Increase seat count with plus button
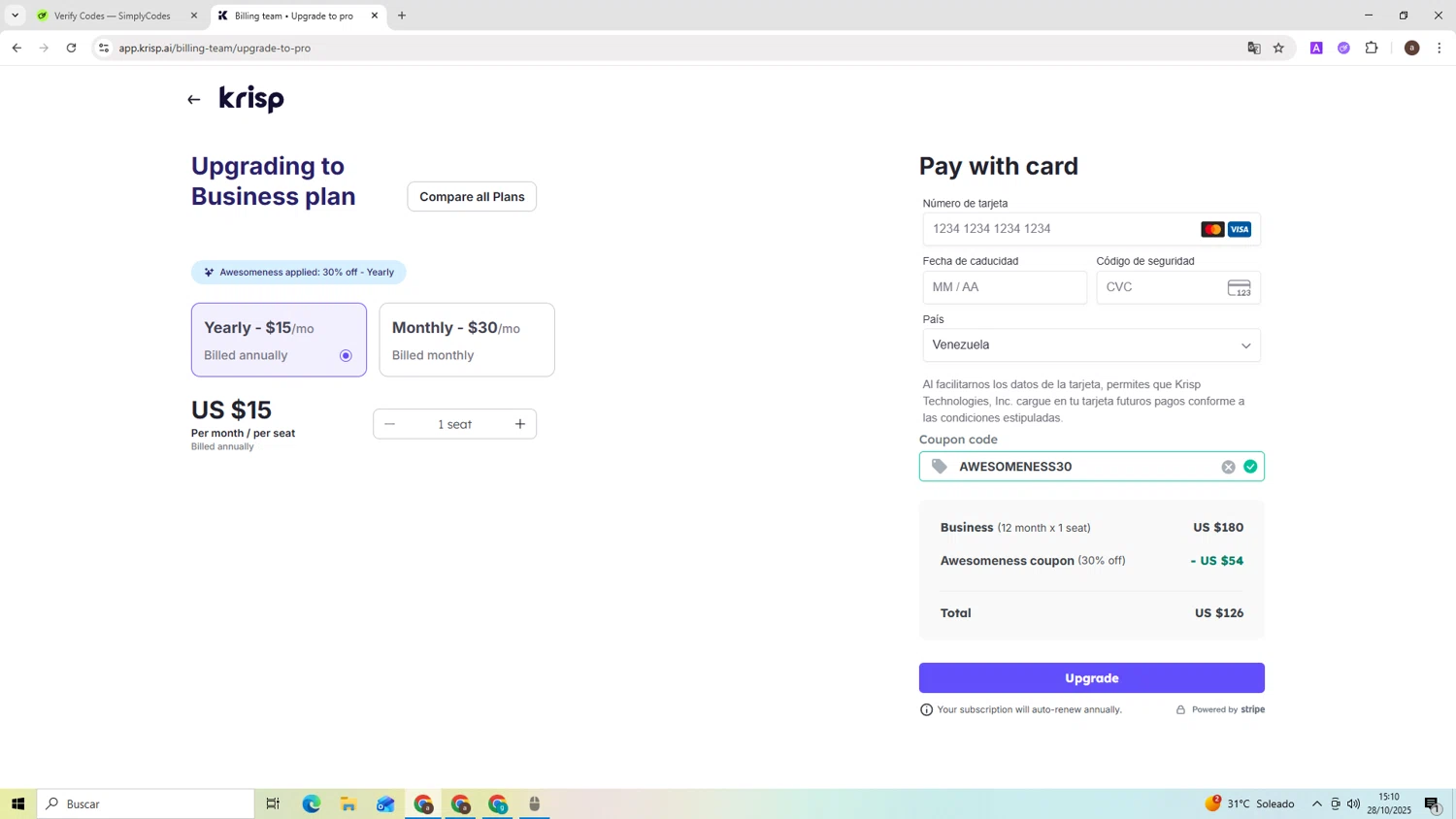Image resolution: width=1456 pixels, height=819 pixels. pos(520,424)
